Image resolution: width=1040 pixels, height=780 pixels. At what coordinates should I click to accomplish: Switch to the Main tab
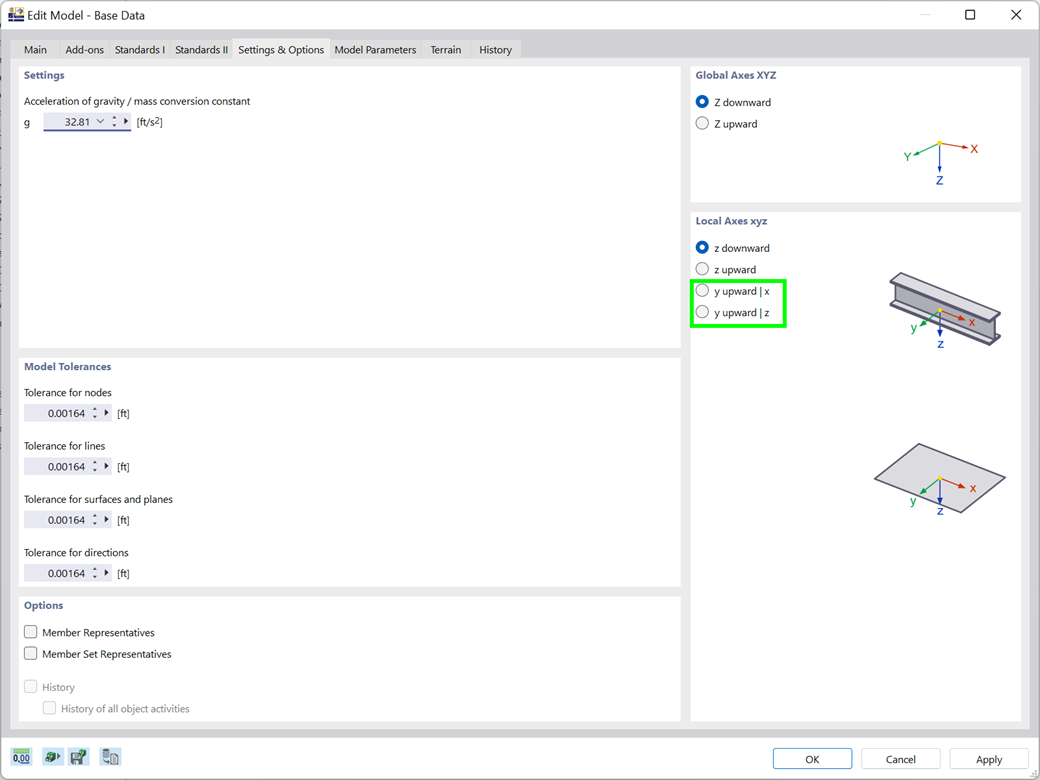(35, 50)
